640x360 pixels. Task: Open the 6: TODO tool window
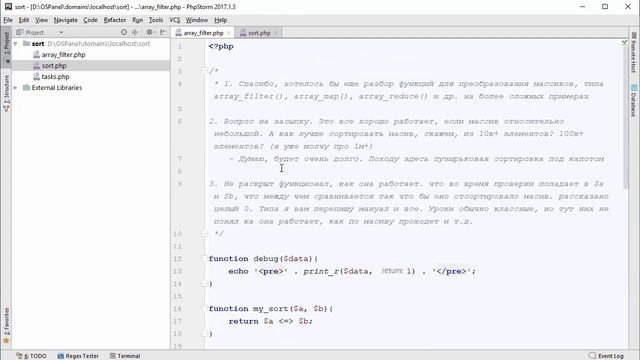pyautogui.click(x=31, y=356)
